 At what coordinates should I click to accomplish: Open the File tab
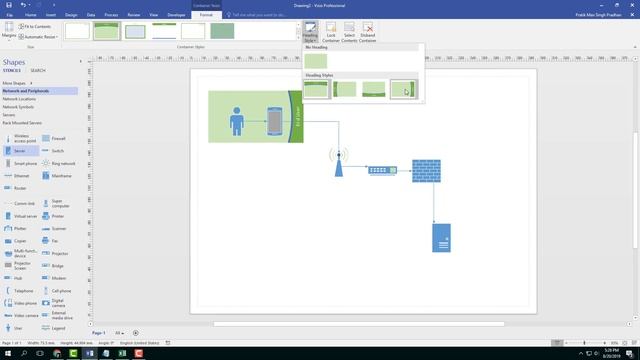[9, 15]
